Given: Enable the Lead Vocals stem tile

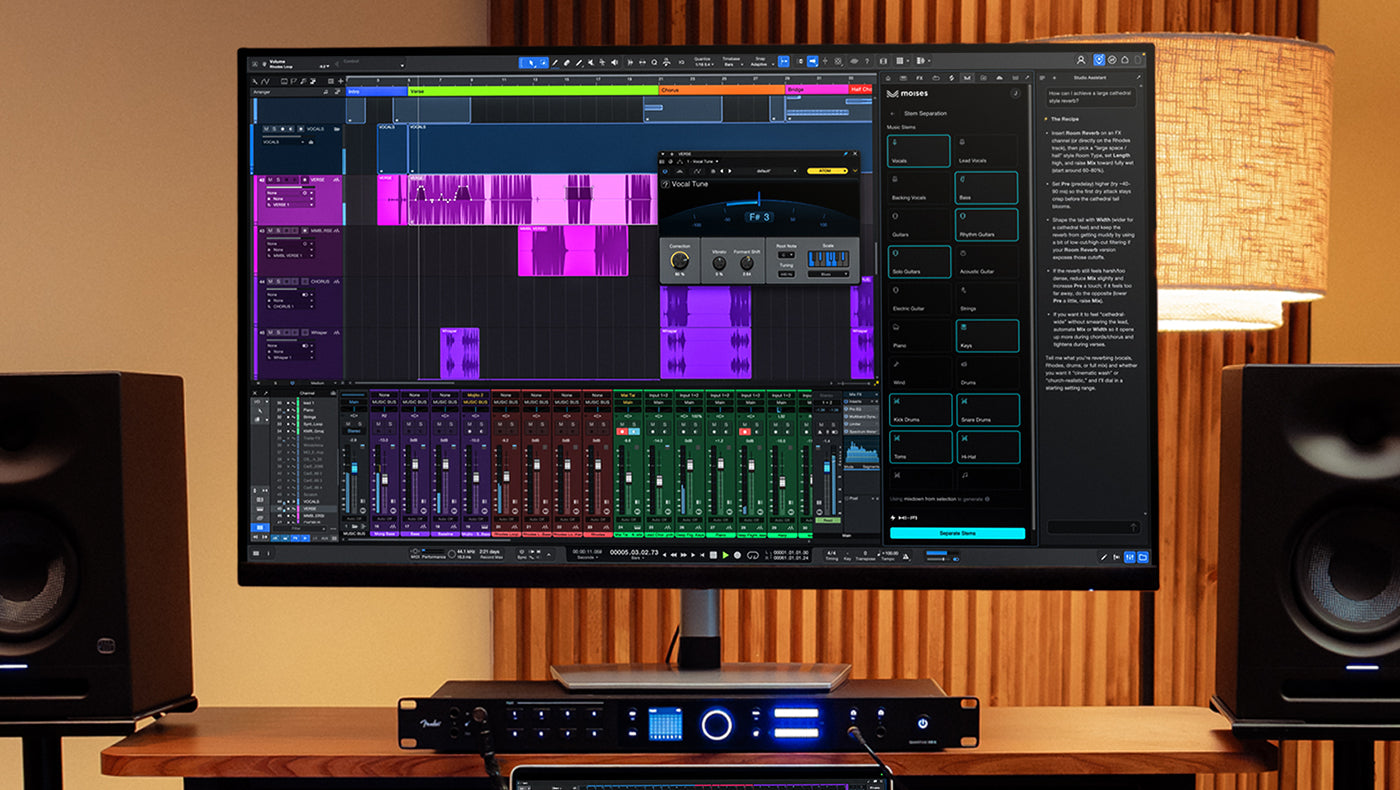Looking at the screenshot, I should pos(986,151).
